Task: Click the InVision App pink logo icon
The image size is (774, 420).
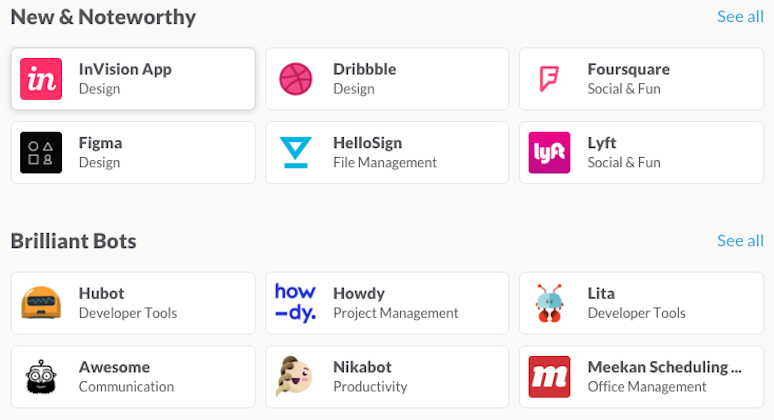Action: point(41,79)
